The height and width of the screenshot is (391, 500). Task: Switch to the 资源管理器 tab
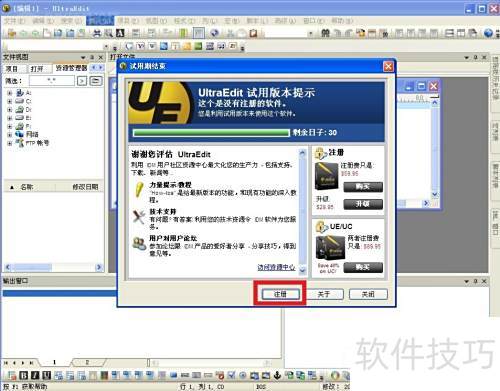pyautogui.click(x=71, y=68)
